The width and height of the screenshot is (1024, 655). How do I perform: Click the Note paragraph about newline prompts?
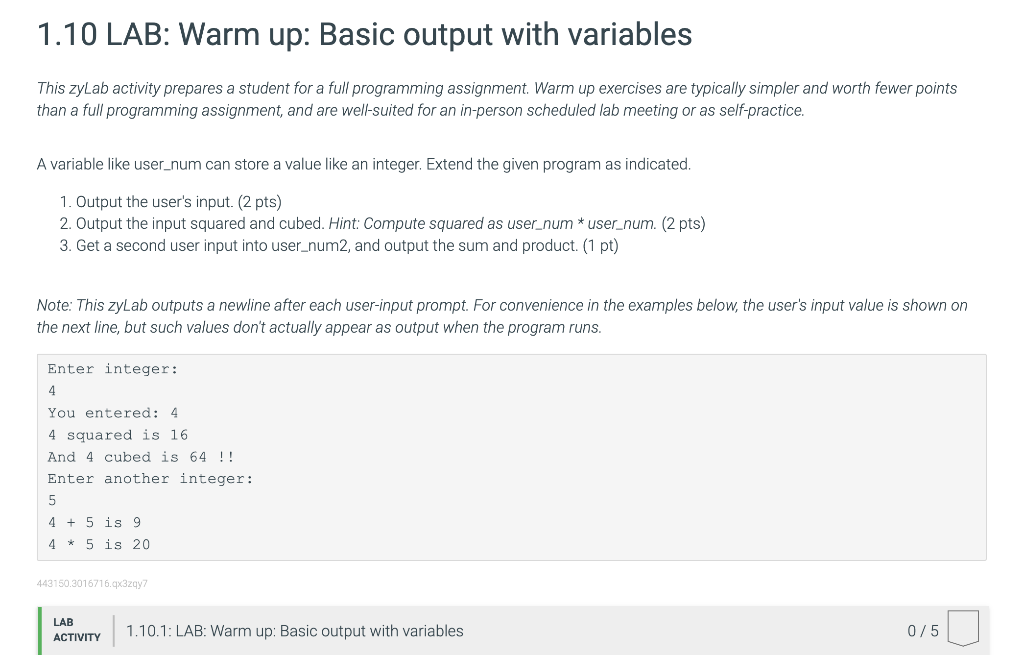click(502, 316)
